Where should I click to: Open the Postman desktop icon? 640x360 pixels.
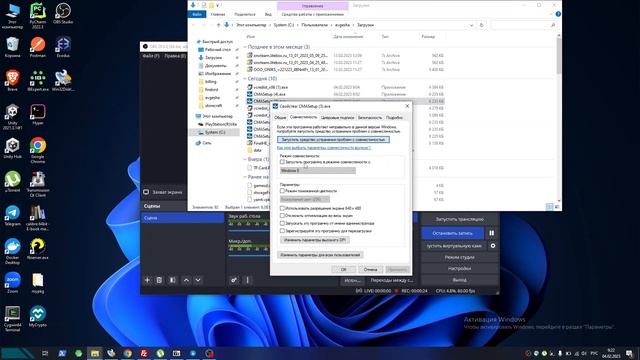(x=38, y=47)
